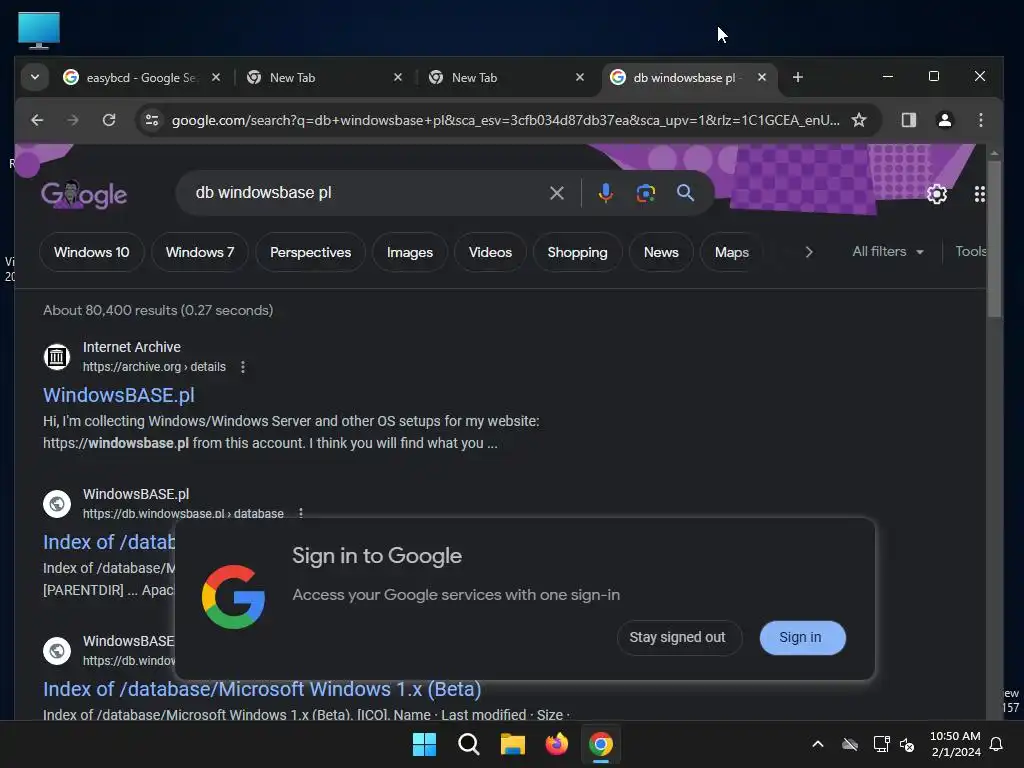Click the Google doodle logo
Viewport: 1024px width, 768px height.
[84, 194]
